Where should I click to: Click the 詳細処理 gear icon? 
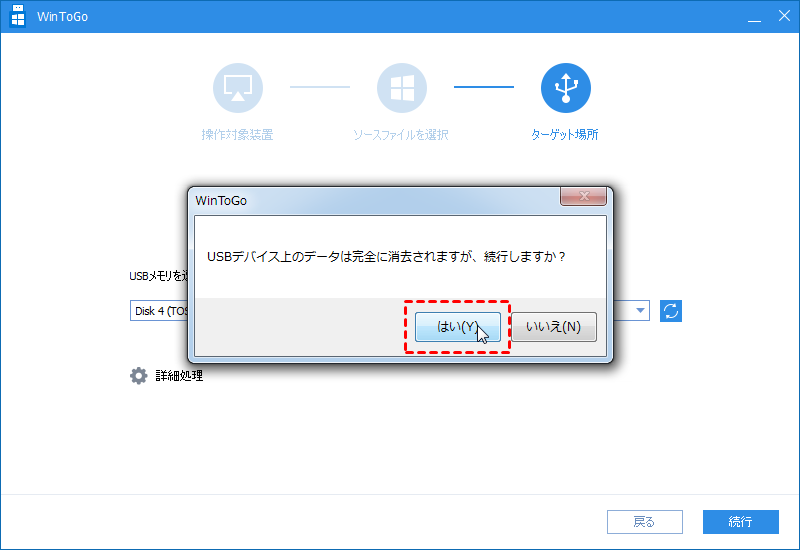(x=138, y=376)
